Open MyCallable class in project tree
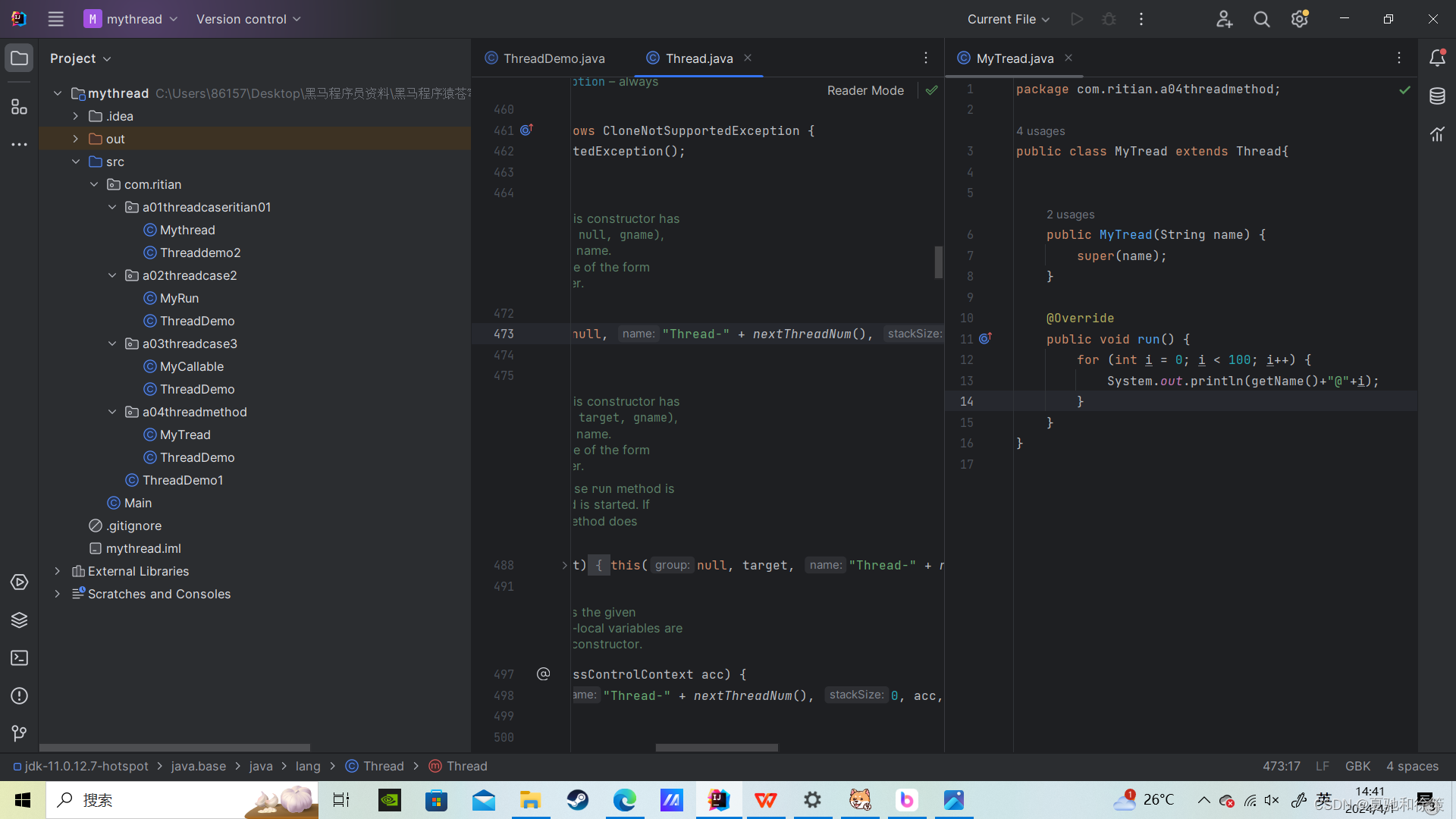 coord(192,366)
